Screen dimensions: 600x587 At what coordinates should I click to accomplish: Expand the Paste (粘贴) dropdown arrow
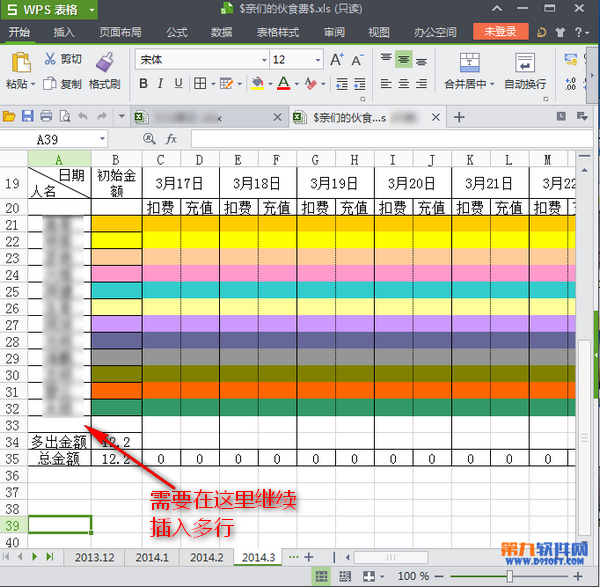[34, 85]
